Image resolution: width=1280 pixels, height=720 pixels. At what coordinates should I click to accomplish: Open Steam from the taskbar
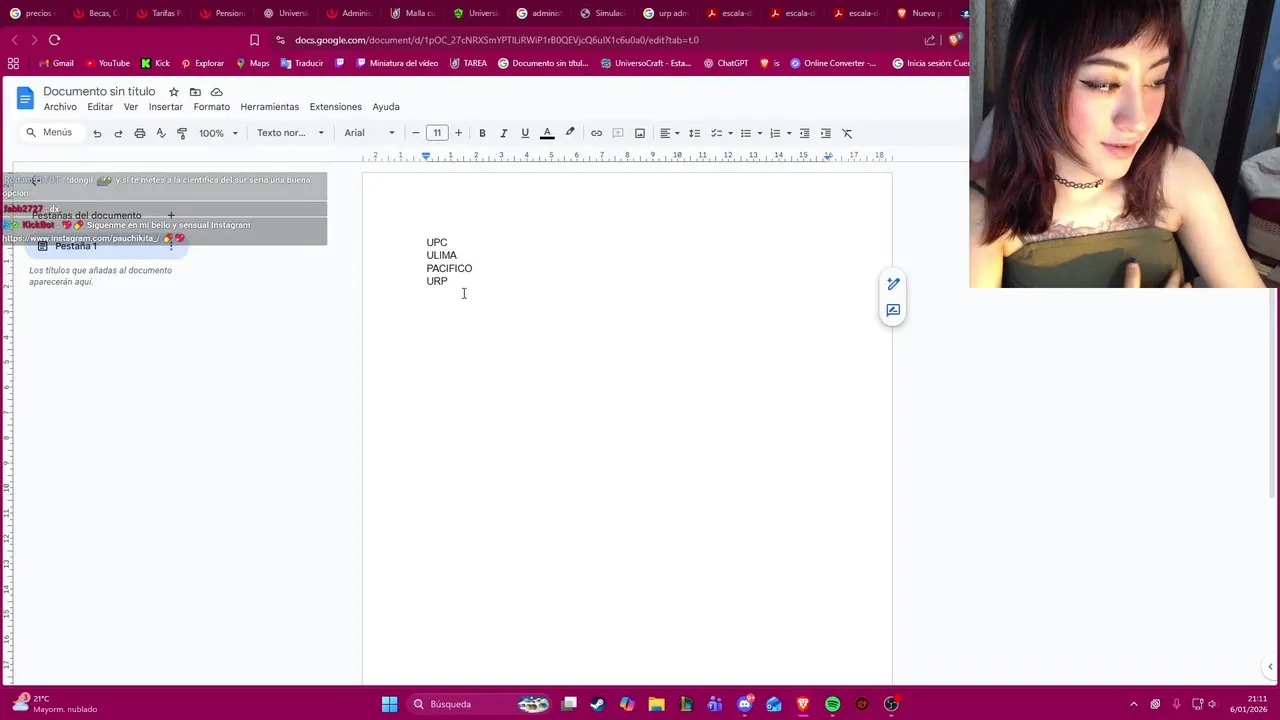pyautogui.click(x=597, y=704)
